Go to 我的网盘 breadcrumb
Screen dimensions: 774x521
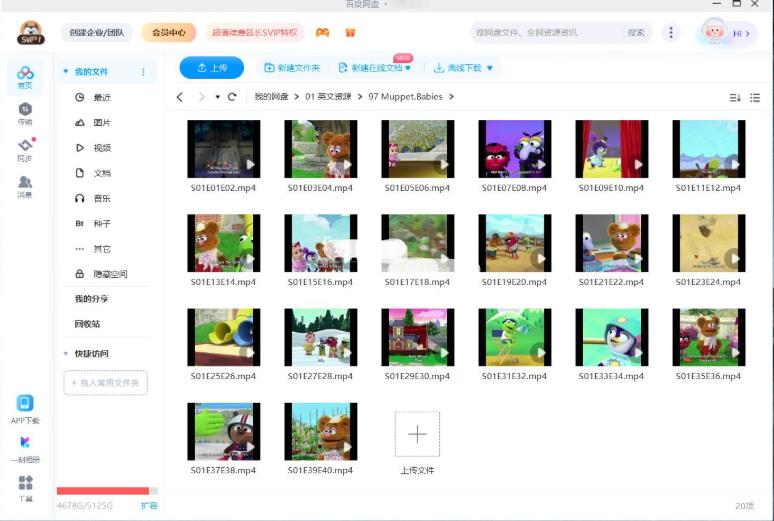click(271, 97)
